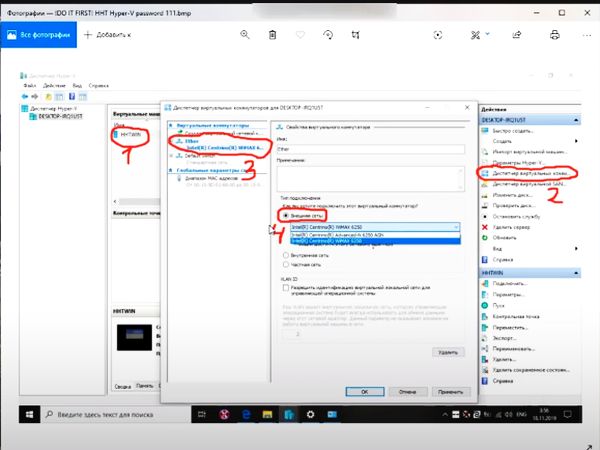
Task: Select the 'Ether' virtual switch entry
Action: (219, 144)
